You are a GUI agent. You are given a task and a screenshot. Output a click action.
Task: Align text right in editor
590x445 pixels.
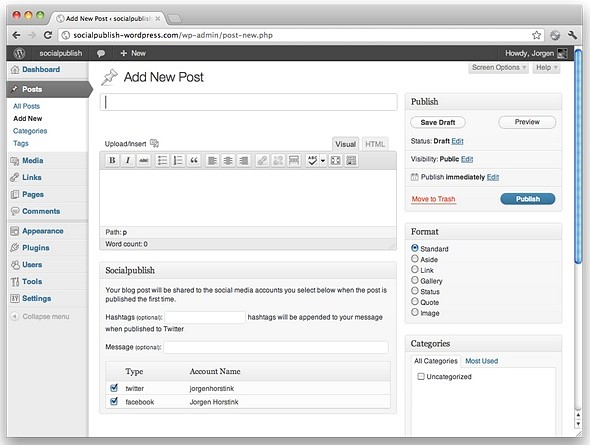coord(244,161)
